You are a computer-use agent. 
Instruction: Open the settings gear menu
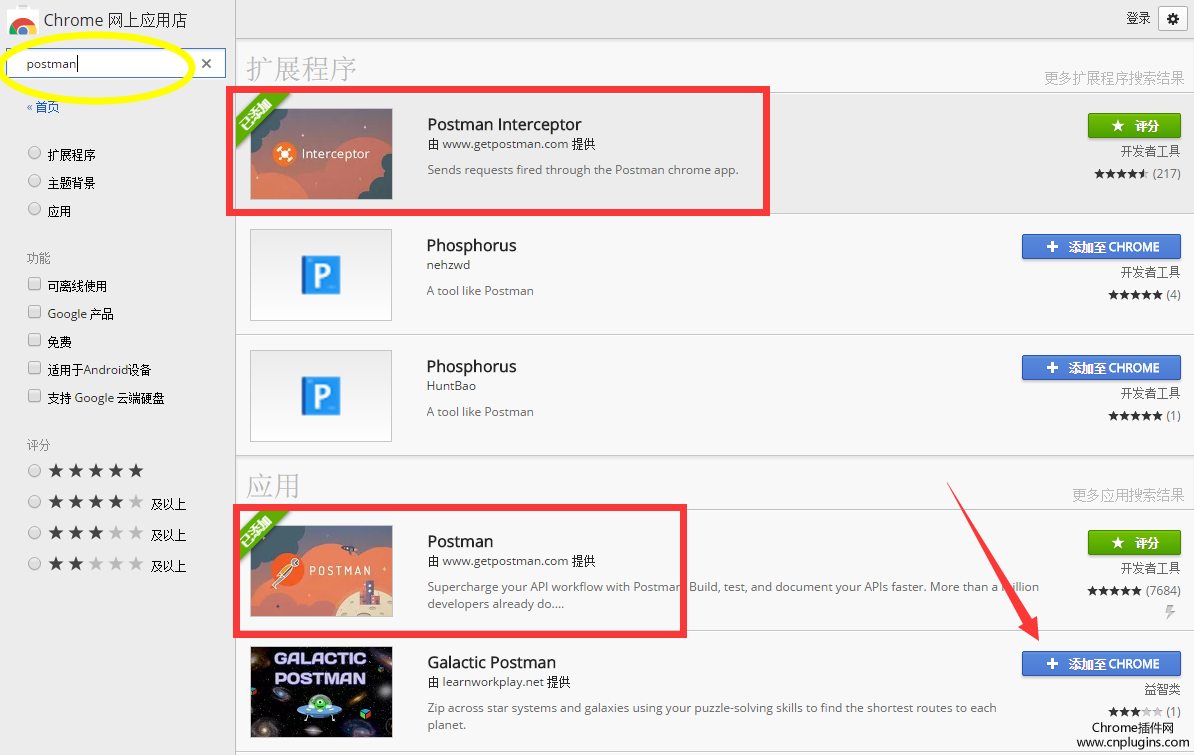coord(1172,19)
